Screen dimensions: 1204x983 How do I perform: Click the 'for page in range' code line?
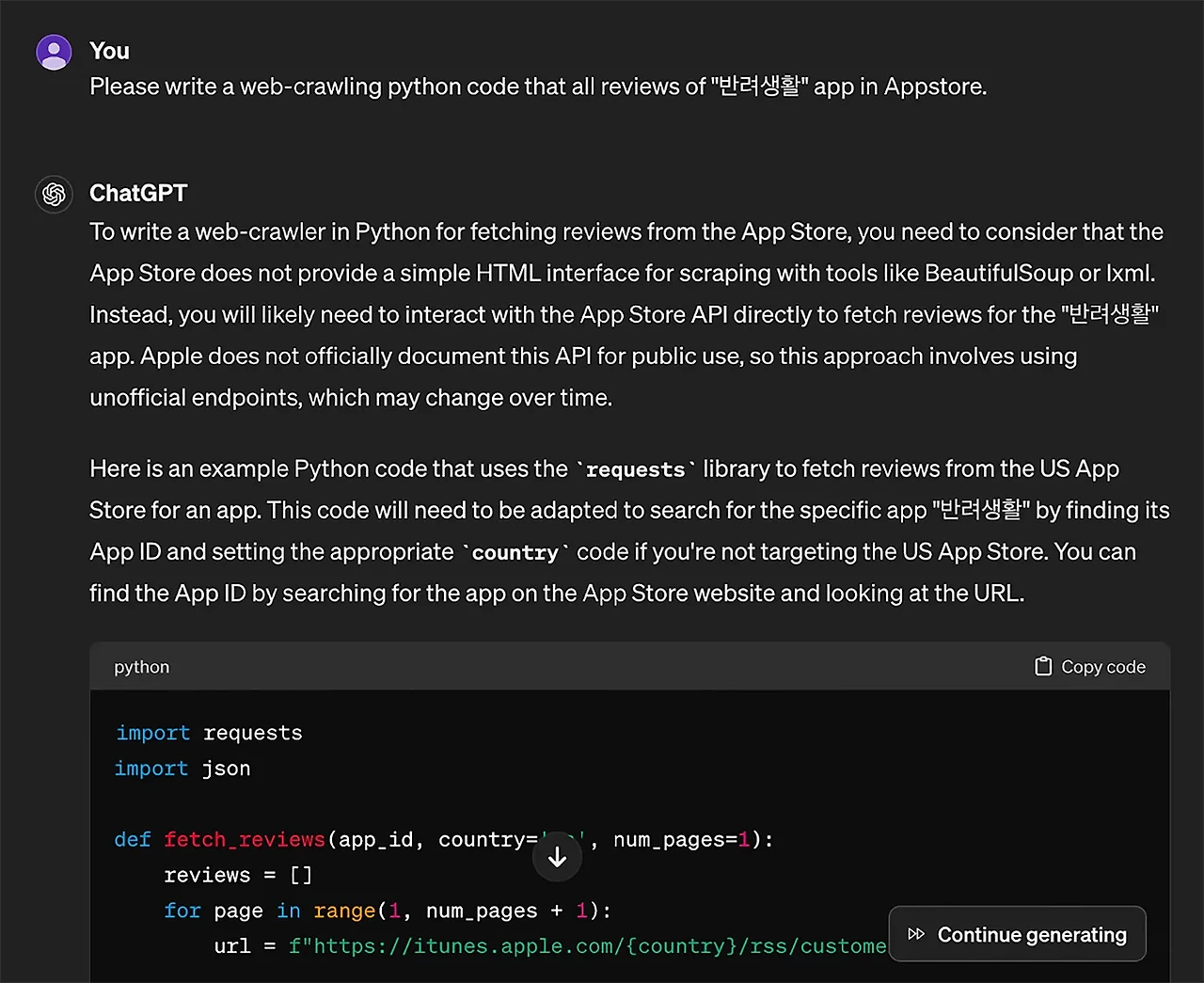tap(388, 911)
